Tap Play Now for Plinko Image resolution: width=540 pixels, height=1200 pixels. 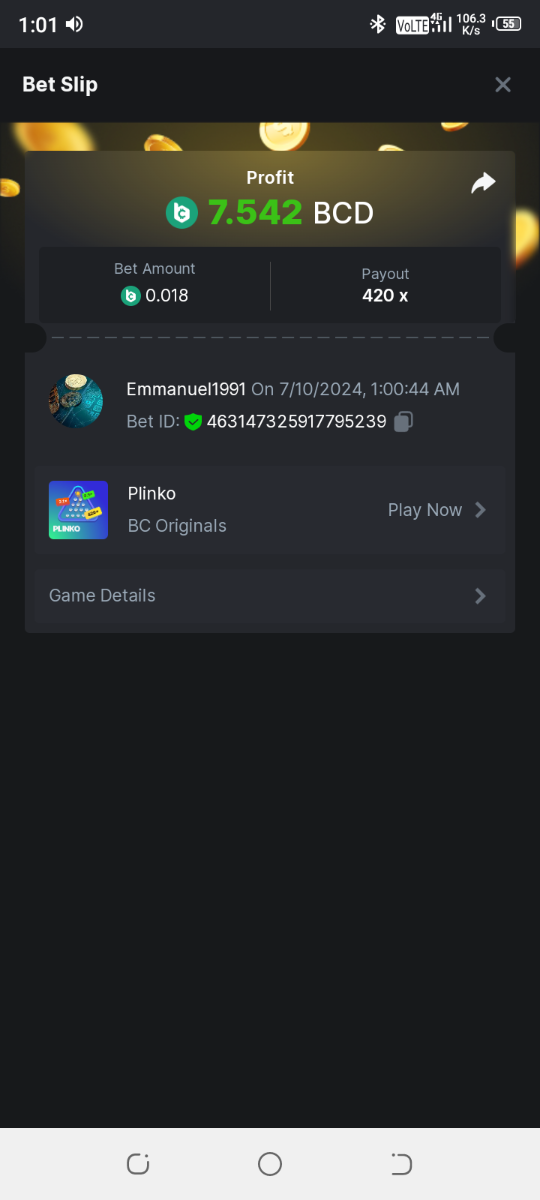(x=425, y=510)
